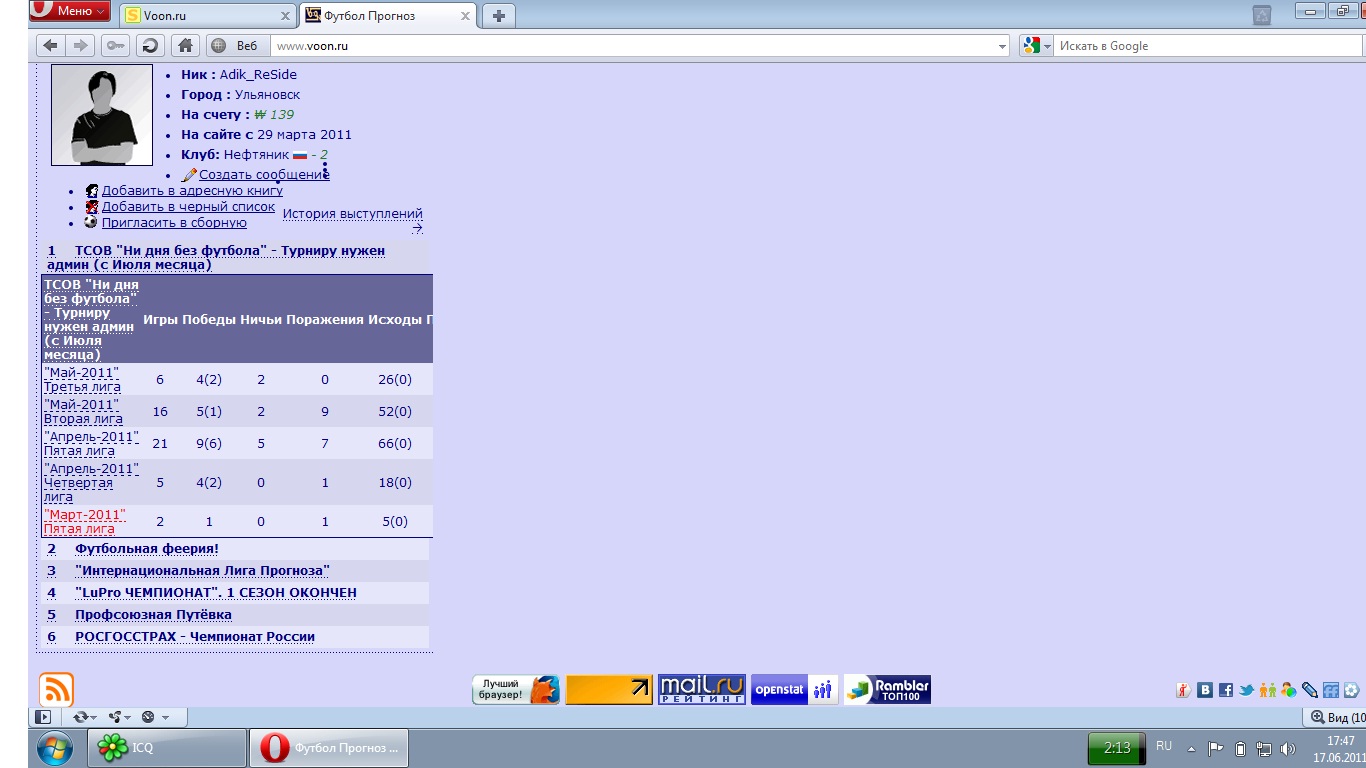Expand the address bar history dropdown
Image resolution: width=1366 pixels, height=768 pixels.
[x=1003, y=46]
